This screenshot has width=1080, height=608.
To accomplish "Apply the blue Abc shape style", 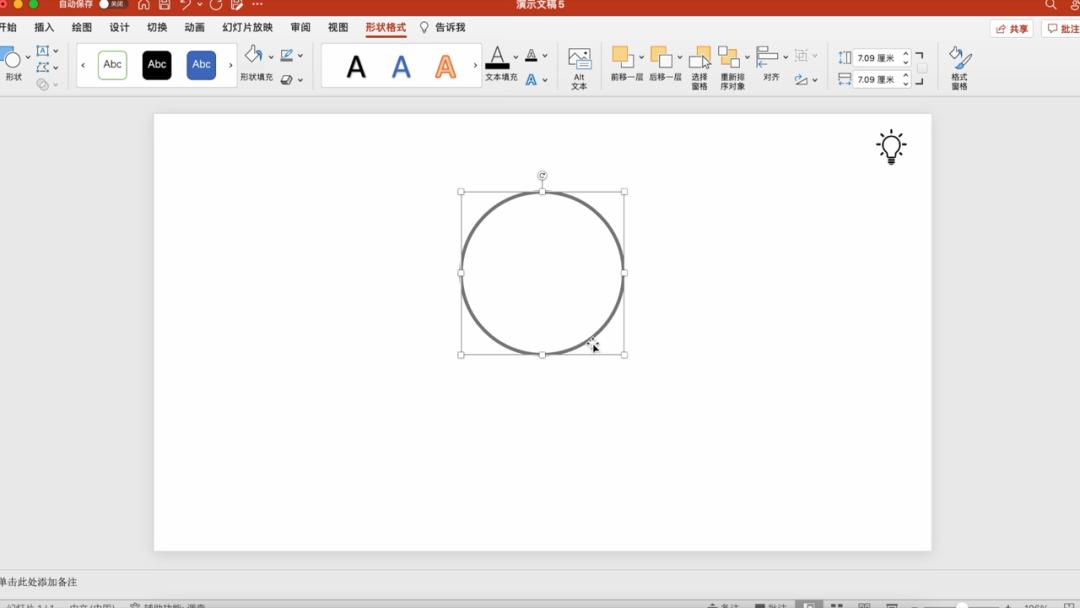I will click(201, 65).
